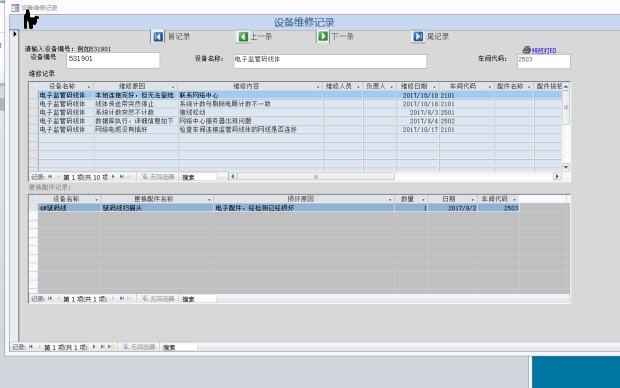Image resolution: width=620 pixels, height=388 pixels.
Task: Click new record button in bottom main navigator
Action: click(112, 347)
